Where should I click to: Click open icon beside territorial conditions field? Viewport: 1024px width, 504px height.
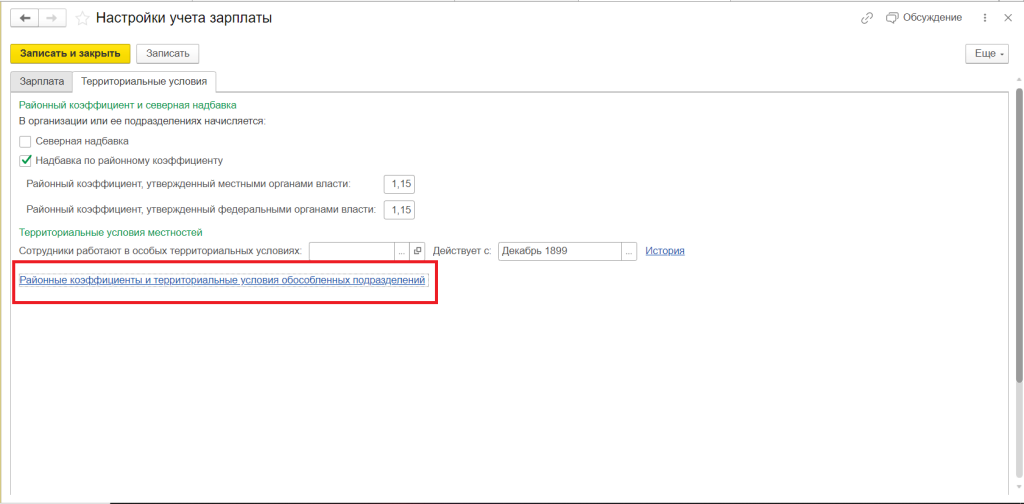418,251
